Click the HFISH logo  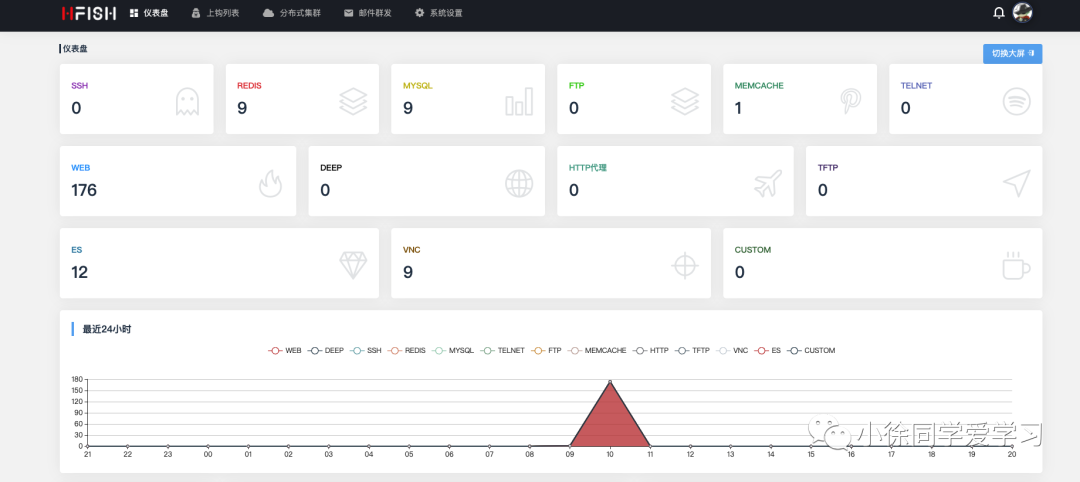coord(89,13)
